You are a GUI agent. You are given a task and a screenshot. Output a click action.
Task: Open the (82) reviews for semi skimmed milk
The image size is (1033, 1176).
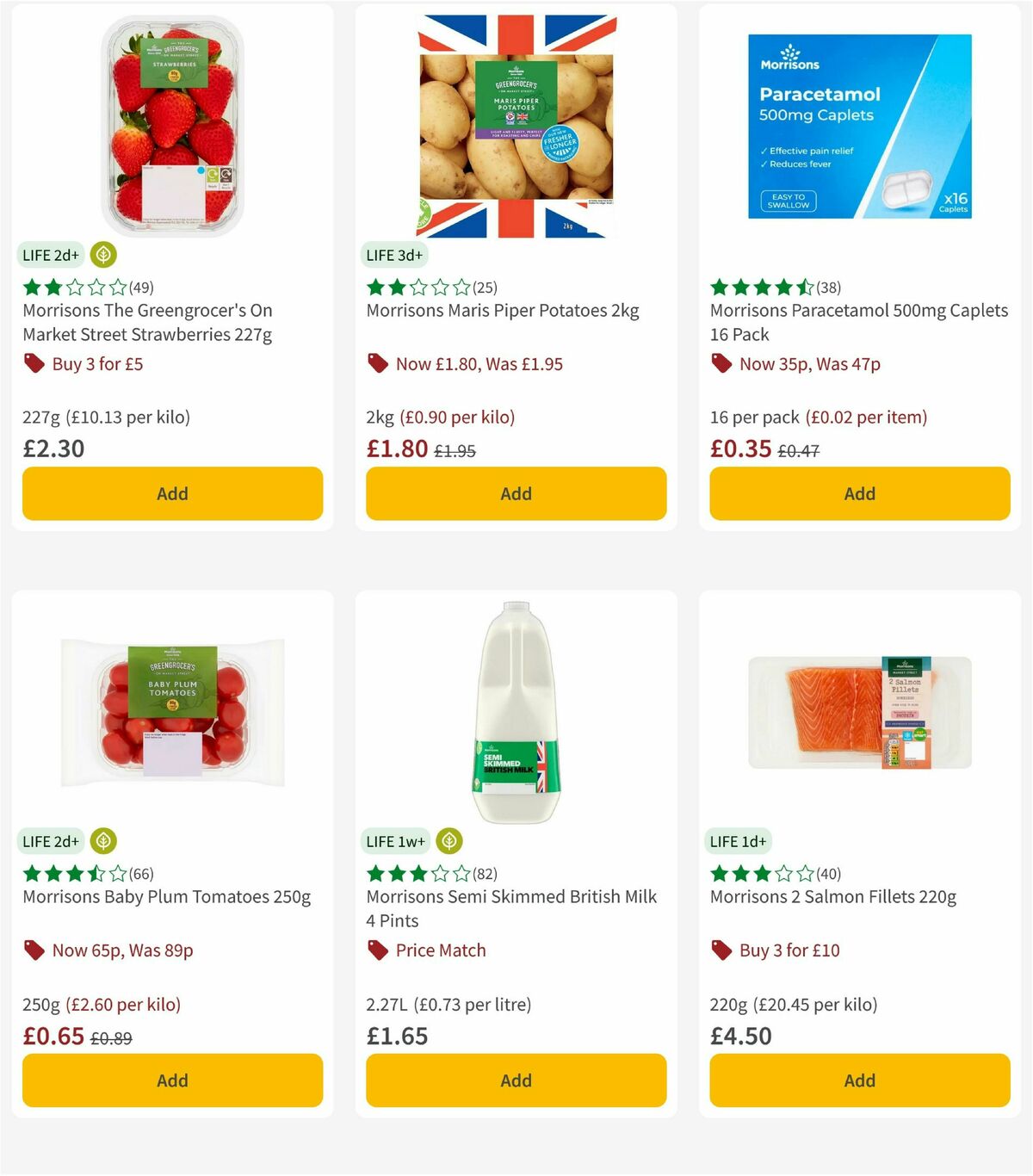[x=484, y=873]
